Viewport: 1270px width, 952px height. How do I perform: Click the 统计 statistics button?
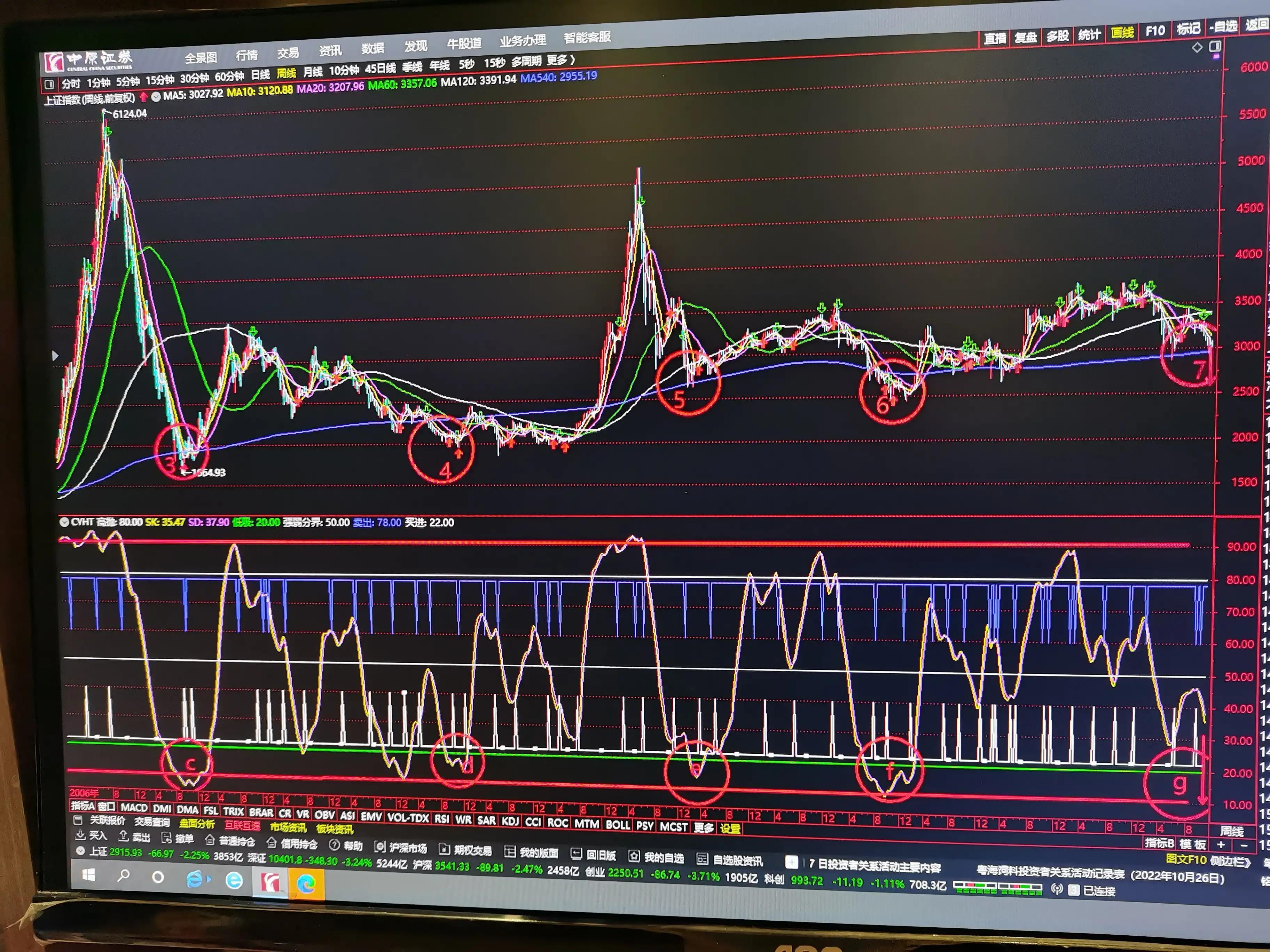tap(1089, 34)
